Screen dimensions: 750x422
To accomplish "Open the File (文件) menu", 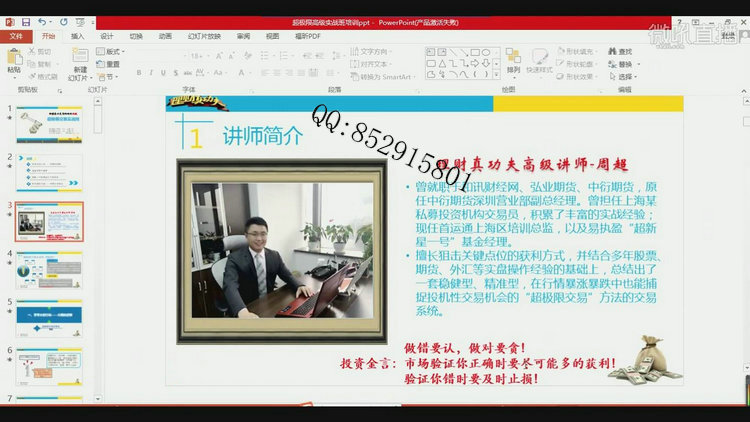I will point(15,36).
